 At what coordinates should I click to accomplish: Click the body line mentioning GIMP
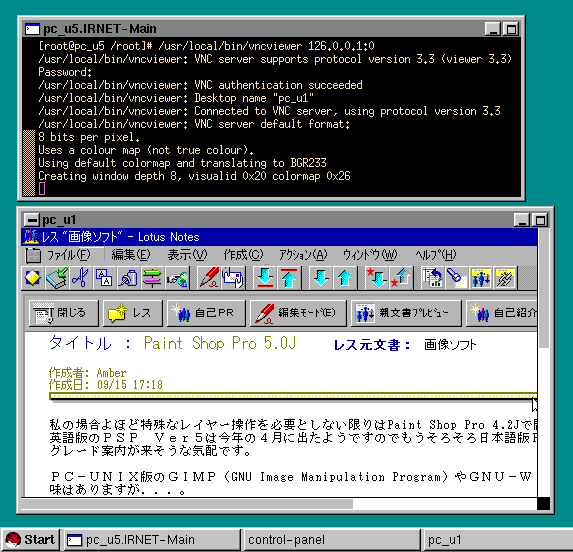coord(291,477)
